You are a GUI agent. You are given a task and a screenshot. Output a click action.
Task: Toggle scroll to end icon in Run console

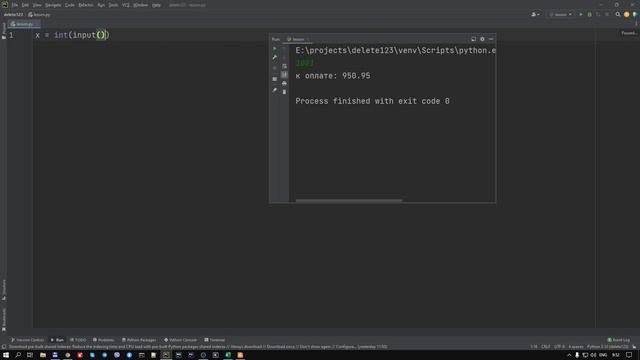(x=284, y=75)
